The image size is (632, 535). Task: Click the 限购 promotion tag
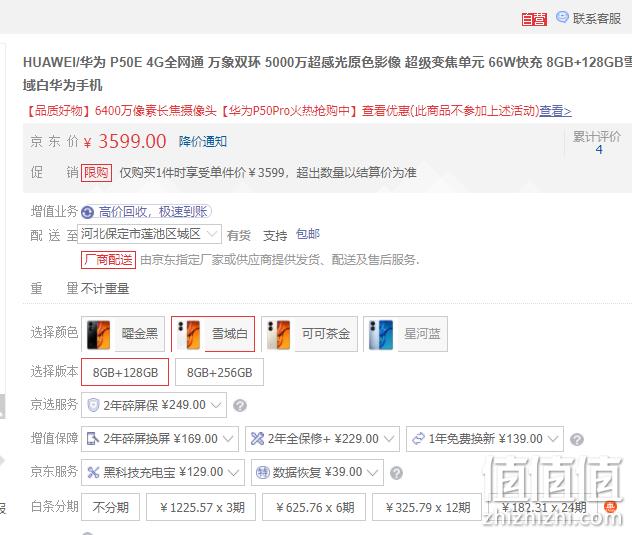[96, 173]
